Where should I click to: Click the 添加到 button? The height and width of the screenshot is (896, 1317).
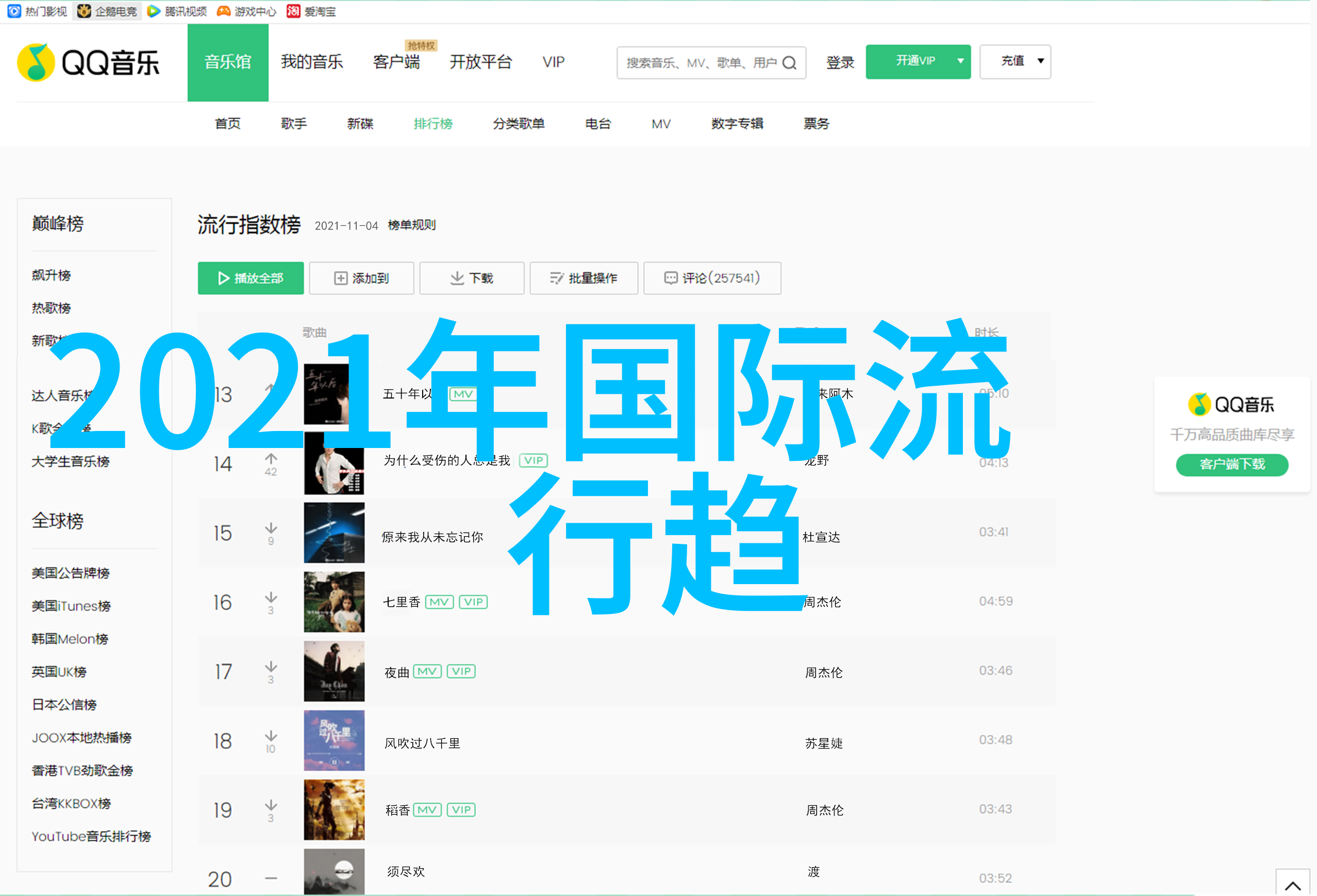[361, 278]
